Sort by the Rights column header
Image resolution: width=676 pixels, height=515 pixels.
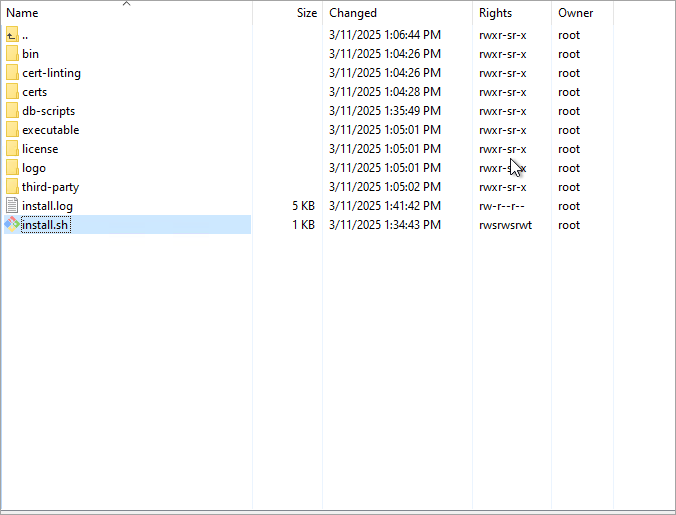coord(495,13)
